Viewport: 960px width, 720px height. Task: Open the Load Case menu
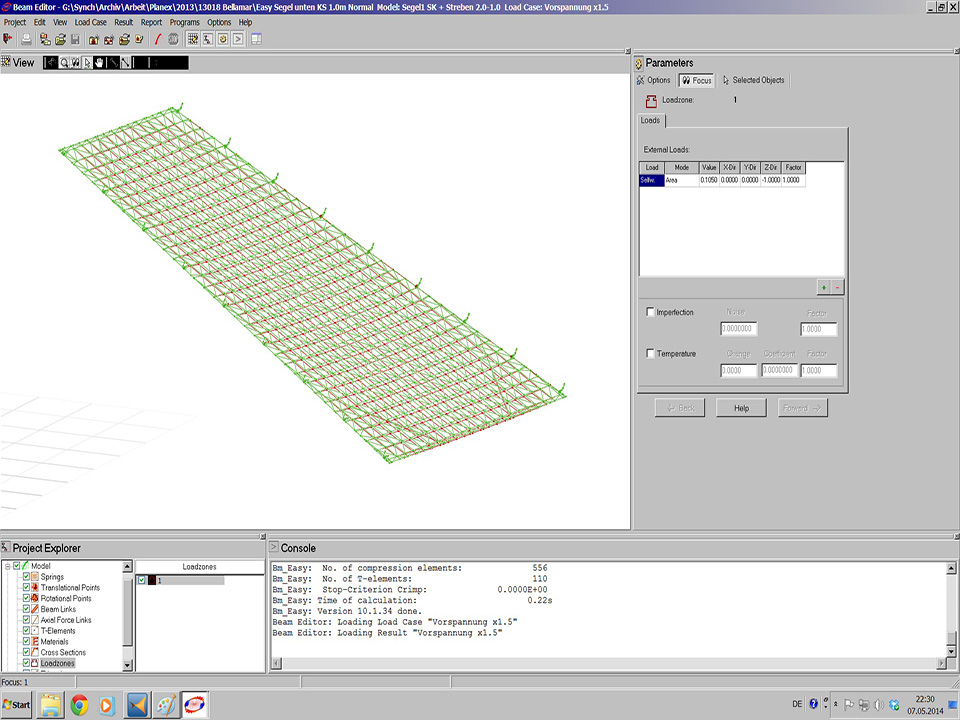91,22
